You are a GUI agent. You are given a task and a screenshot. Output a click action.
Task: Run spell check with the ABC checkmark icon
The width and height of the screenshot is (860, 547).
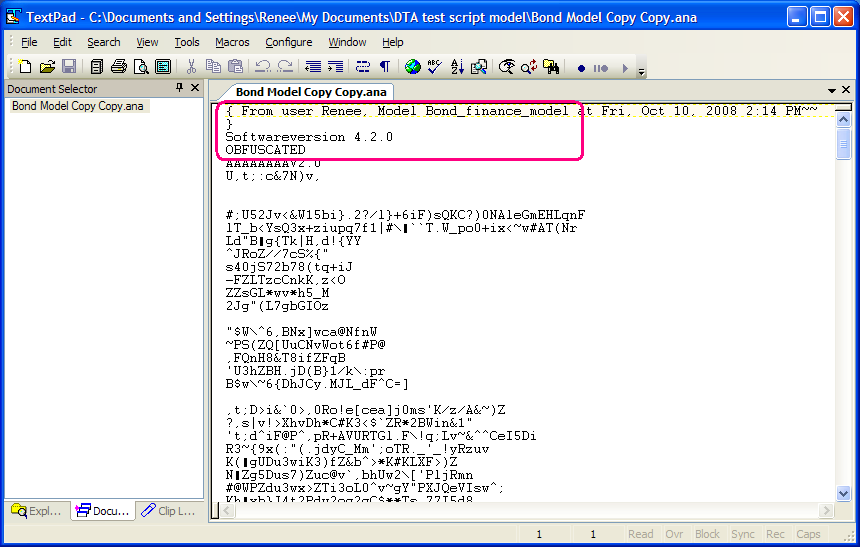(x=434, y=67)
